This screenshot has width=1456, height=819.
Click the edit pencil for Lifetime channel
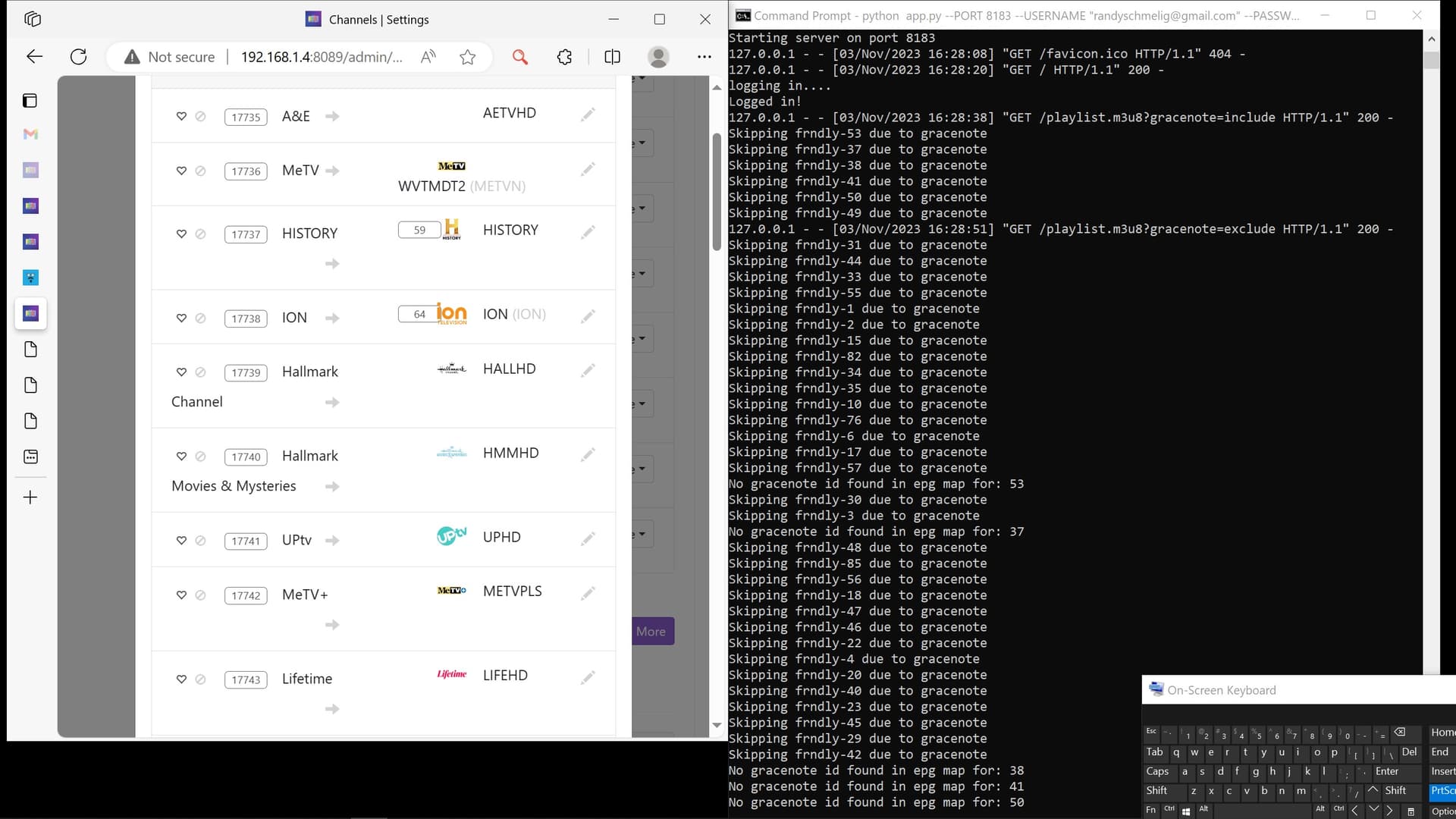(x=588, y=677)
